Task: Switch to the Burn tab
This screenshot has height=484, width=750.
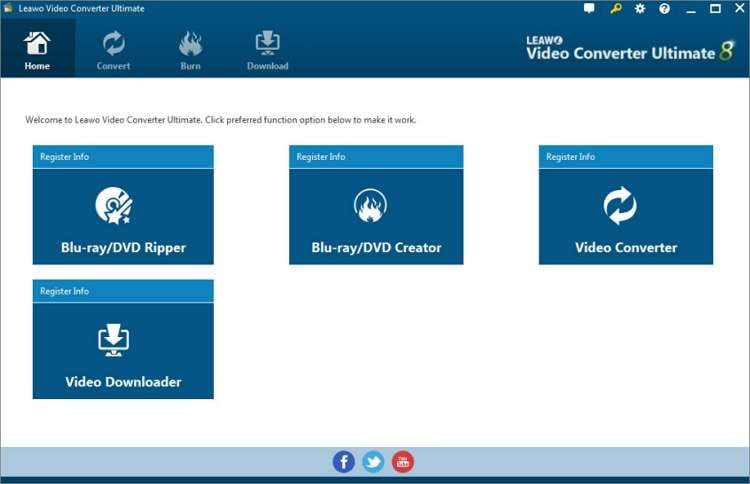Action: (x=190, y=50)
